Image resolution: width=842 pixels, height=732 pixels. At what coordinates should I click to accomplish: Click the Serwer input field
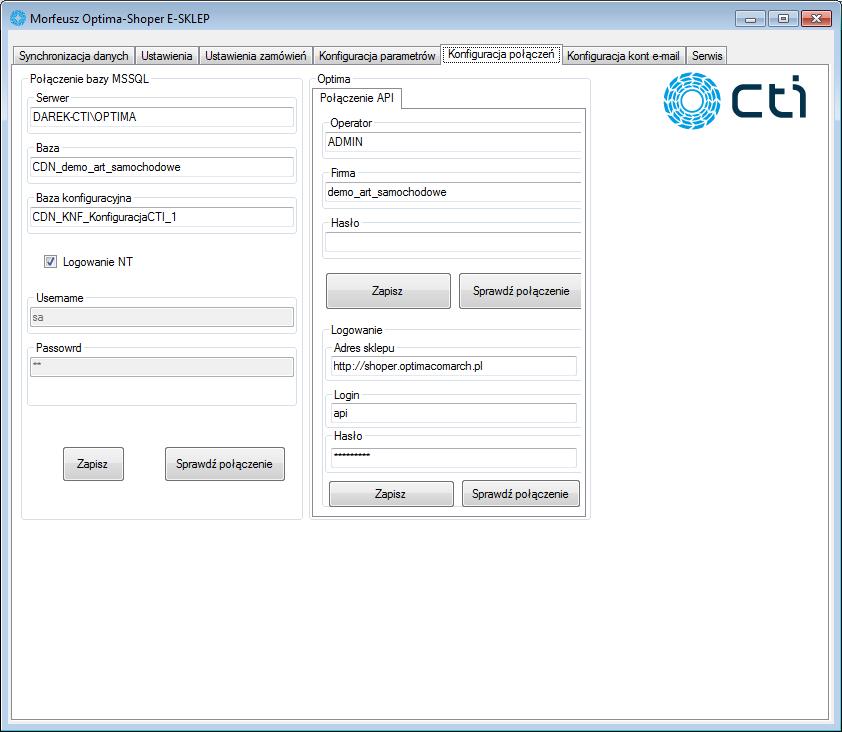tap(162, 117)
